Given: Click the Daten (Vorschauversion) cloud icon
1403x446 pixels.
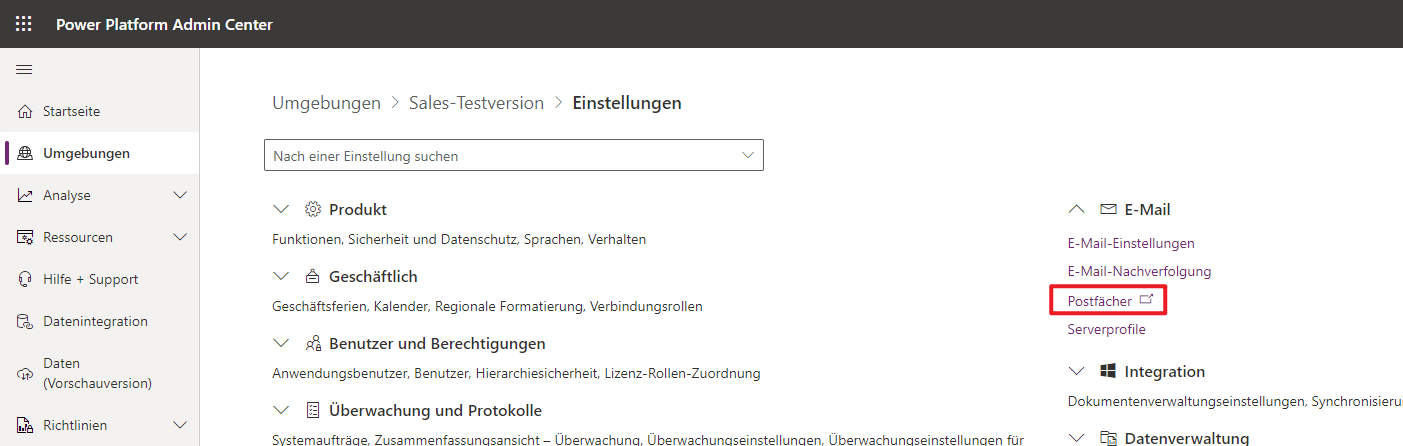Looking at the screenshot, I should click(x=25, y=373).
